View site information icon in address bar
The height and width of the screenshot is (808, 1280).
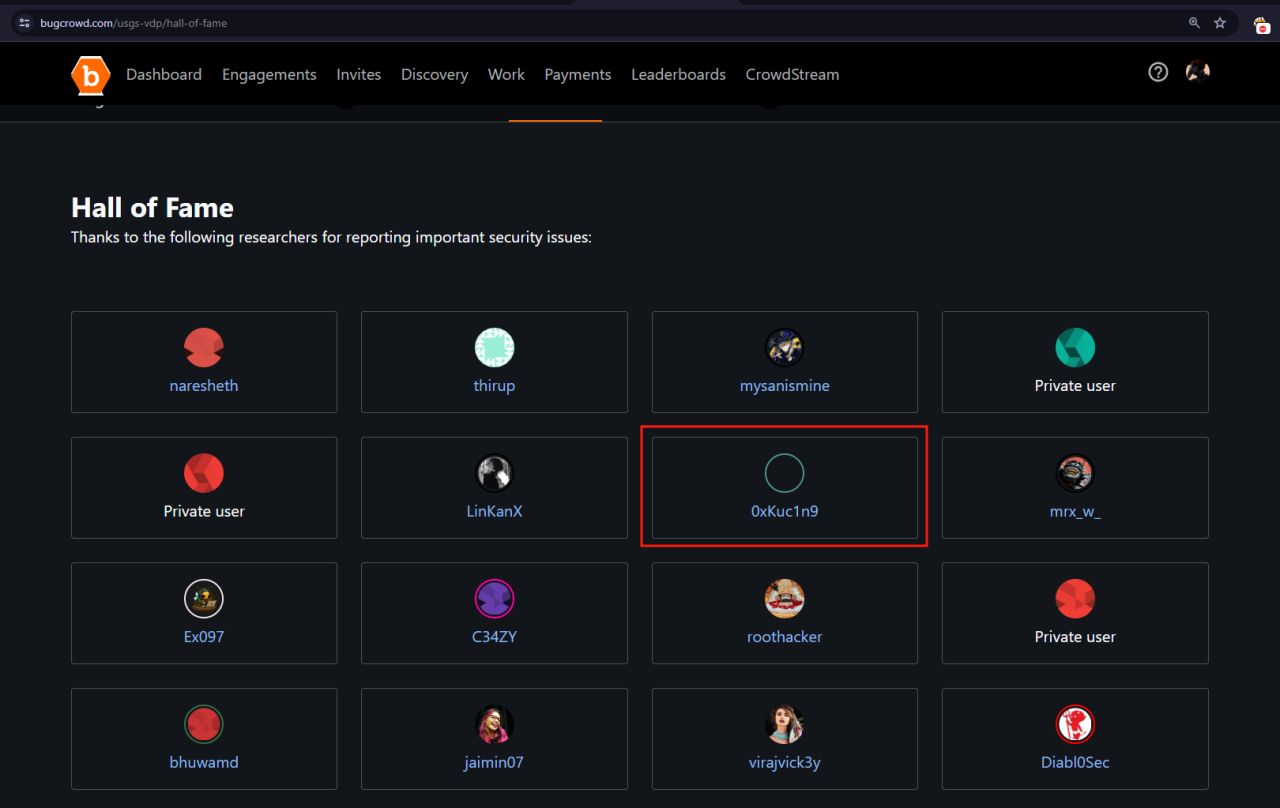coord(25,23)
